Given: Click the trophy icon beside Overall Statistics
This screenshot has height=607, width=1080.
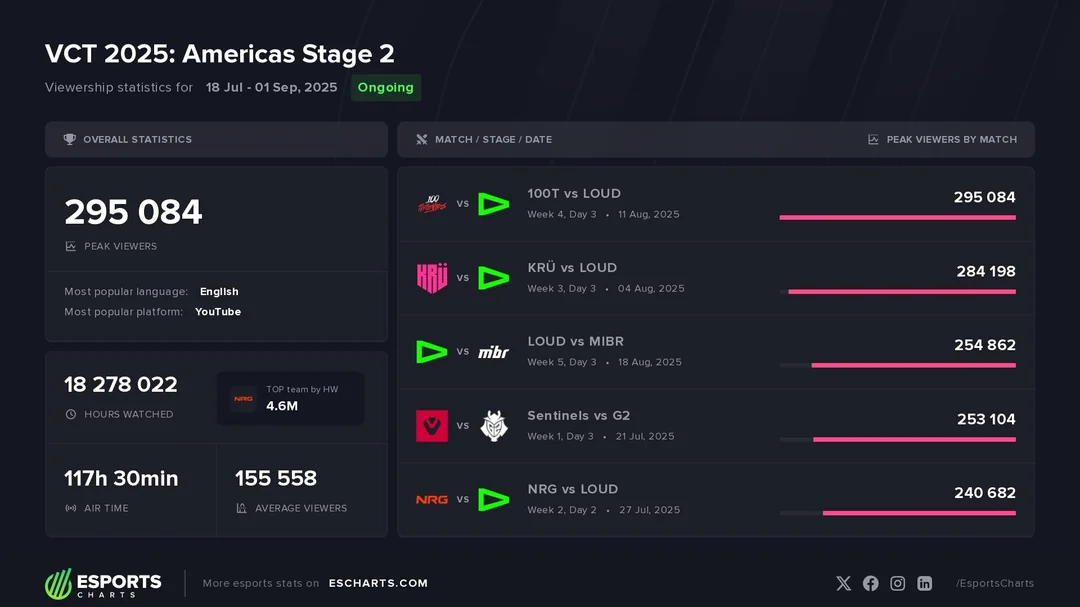Looking at the screenshot, I should coord(69,140).
